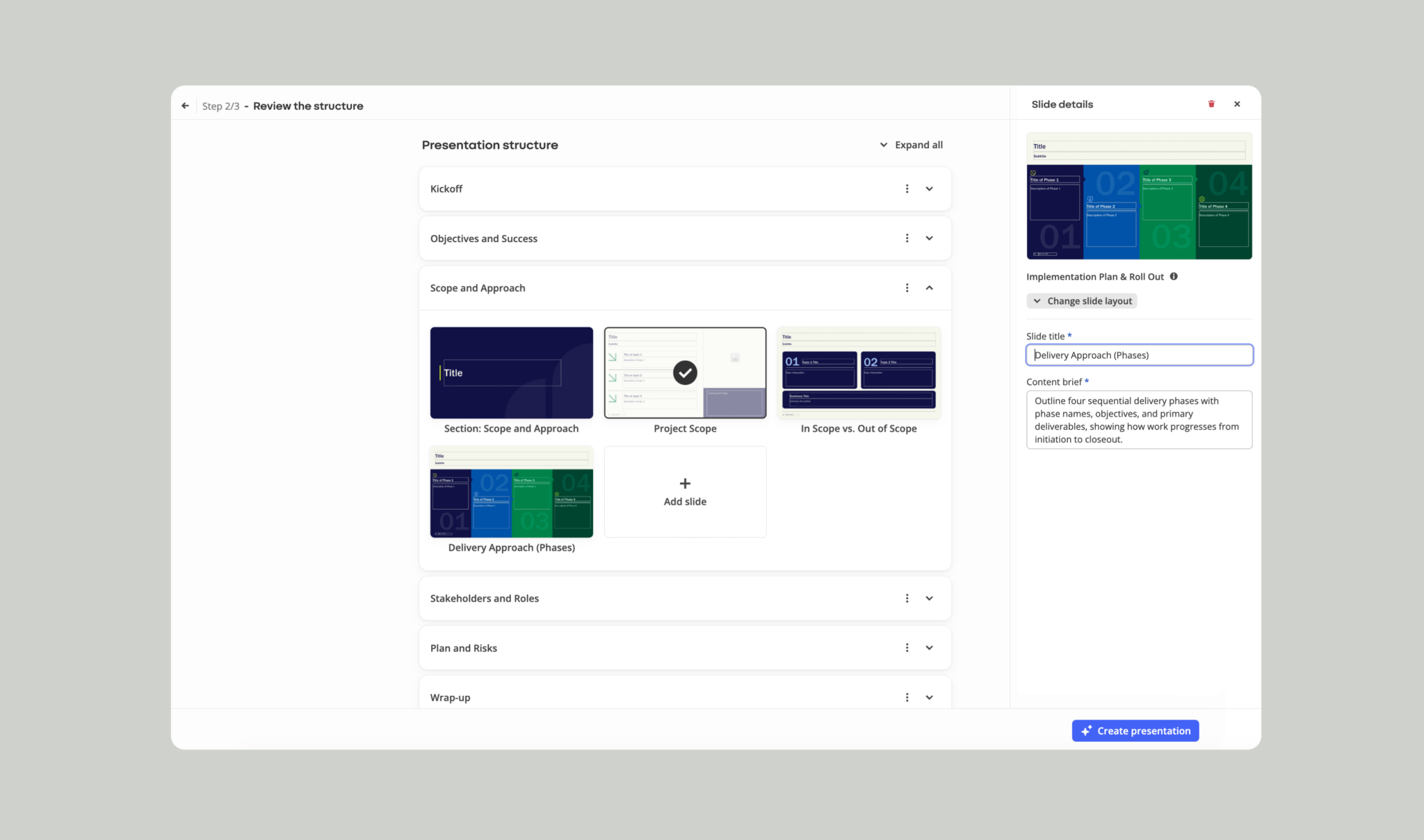
Task: Click the info icon beside Implementation Plan & Roll Out
Action: click(1174, 276)
